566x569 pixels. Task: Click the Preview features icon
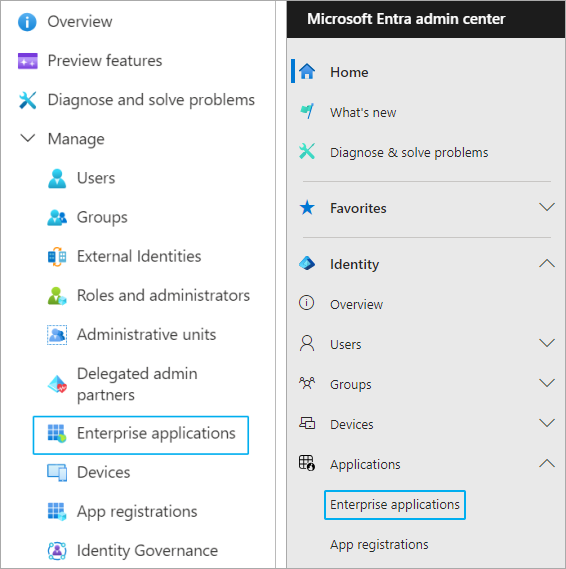[28, 61]
